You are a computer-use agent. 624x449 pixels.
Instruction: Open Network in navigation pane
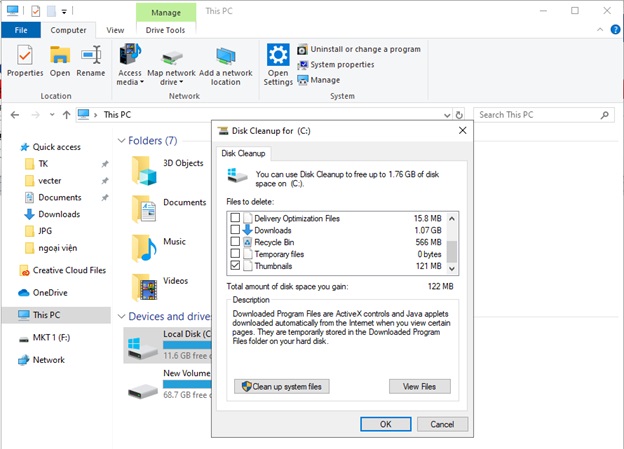[x=41, y=360]
